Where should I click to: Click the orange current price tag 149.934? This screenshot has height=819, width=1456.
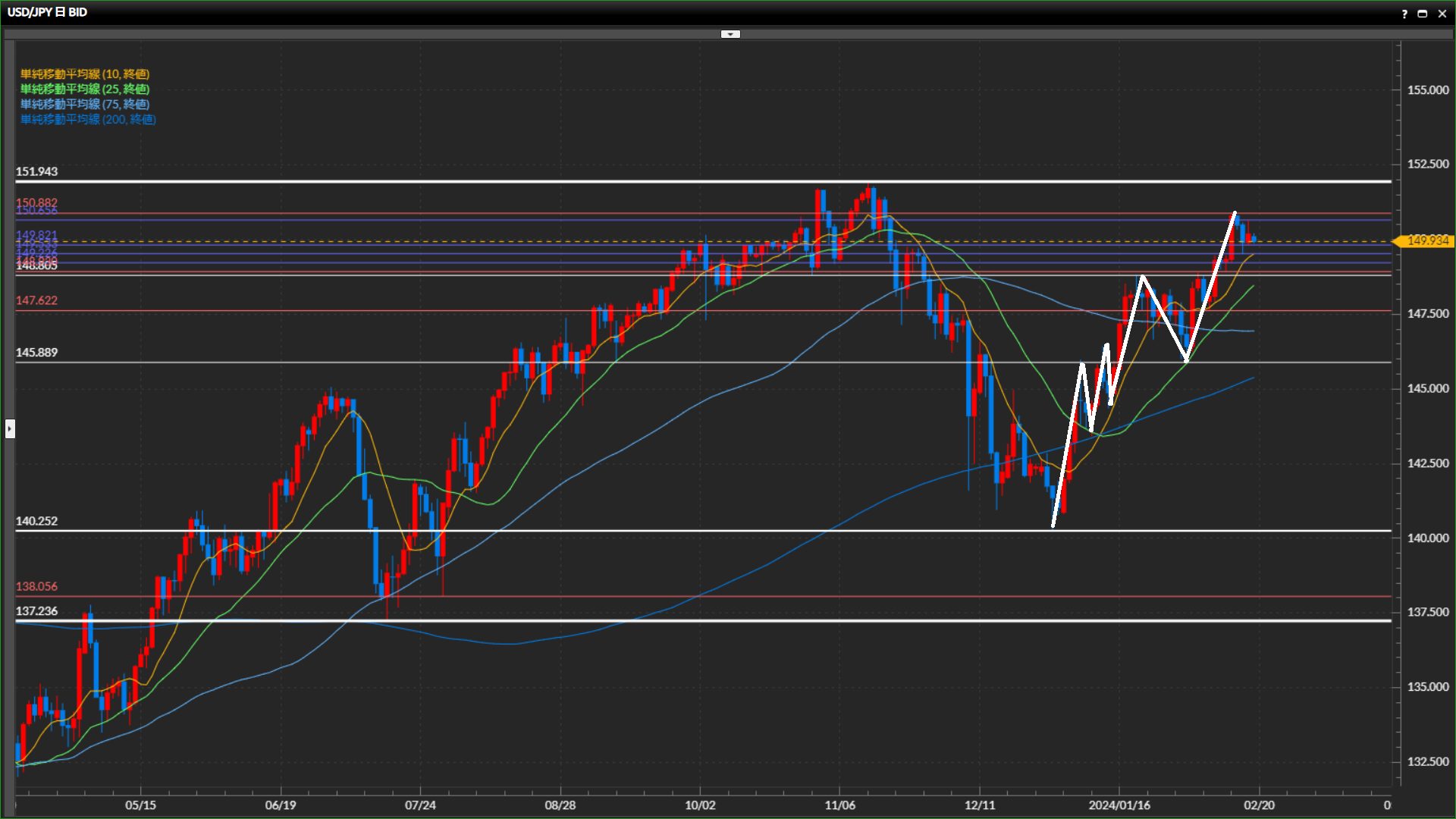(1426, 240)
